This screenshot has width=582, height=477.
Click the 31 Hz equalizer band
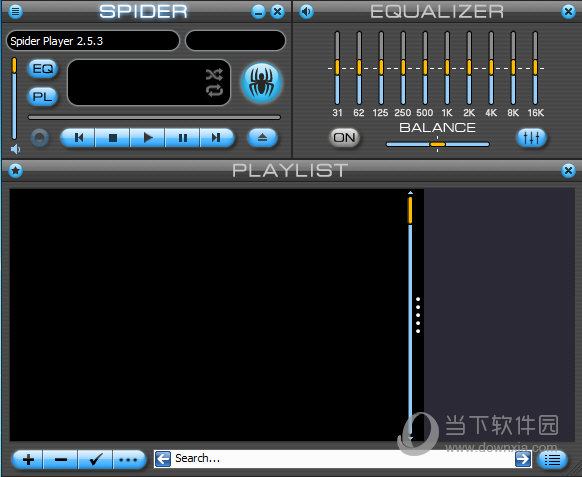(337, 68)
